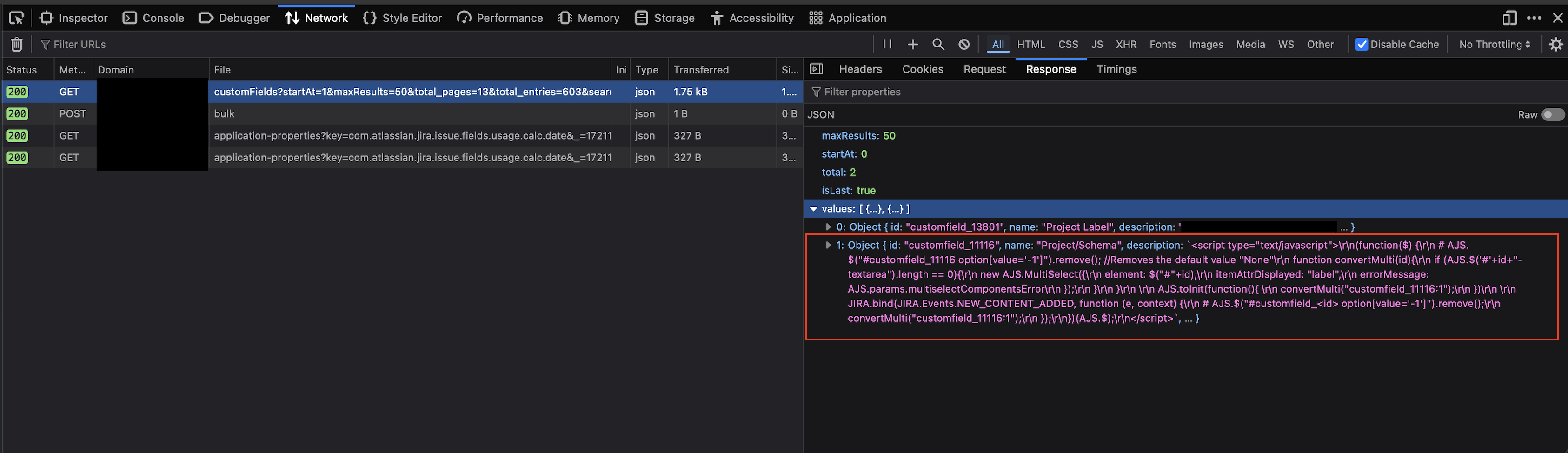
Task: Click the element picker icon
Action: (x=16, y=18)
